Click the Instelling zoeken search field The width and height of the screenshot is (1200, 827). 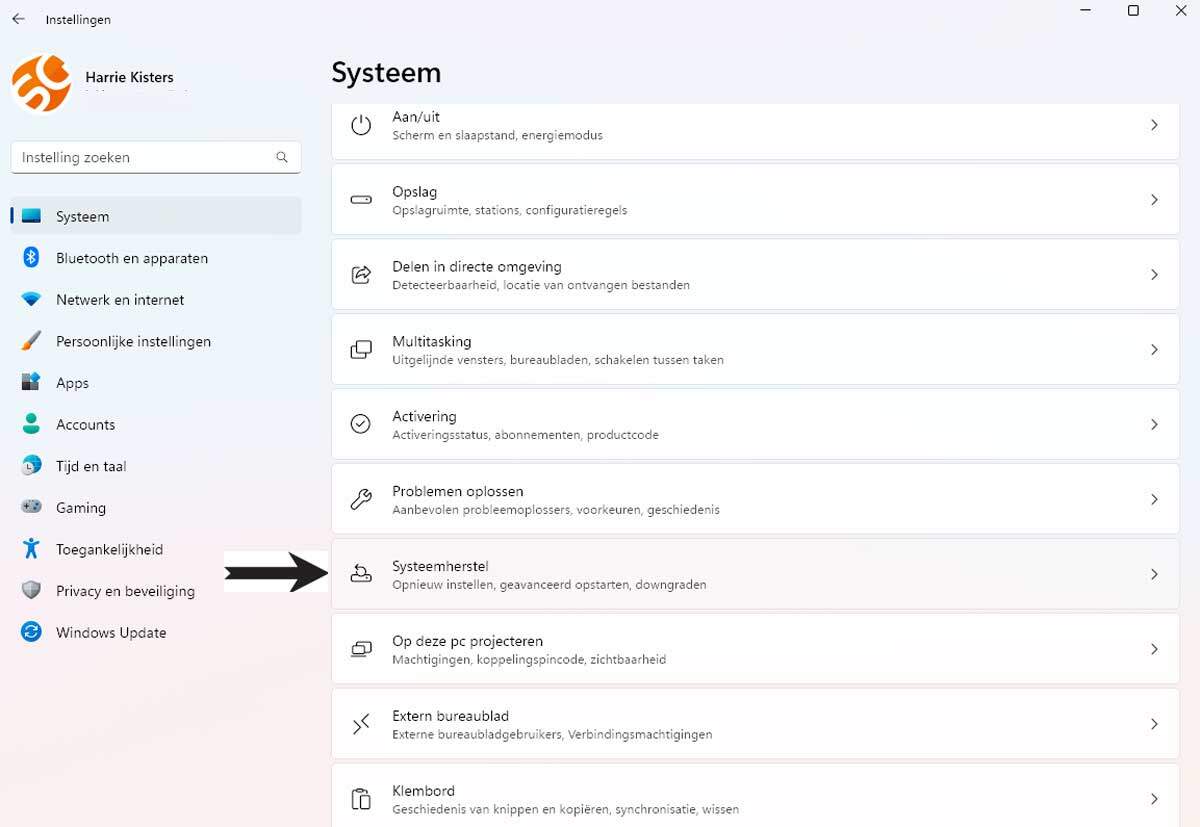(145, 157)
